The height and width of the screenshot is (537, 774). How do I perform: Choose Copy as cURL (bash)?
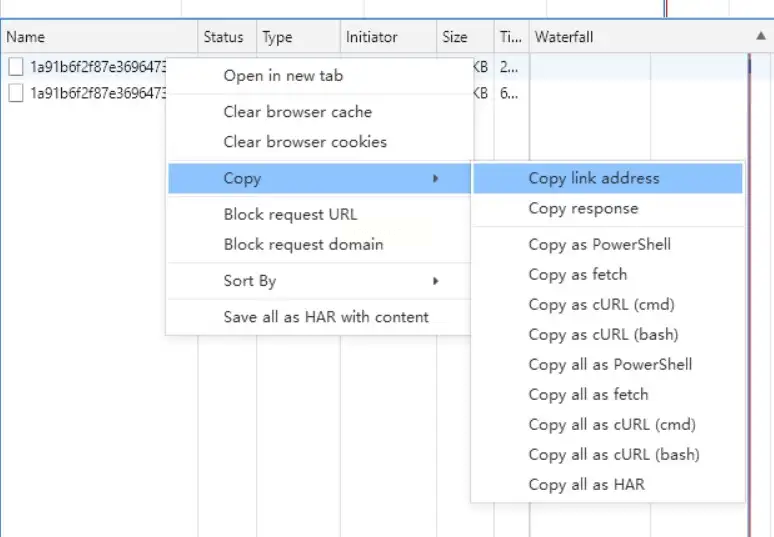602,334
